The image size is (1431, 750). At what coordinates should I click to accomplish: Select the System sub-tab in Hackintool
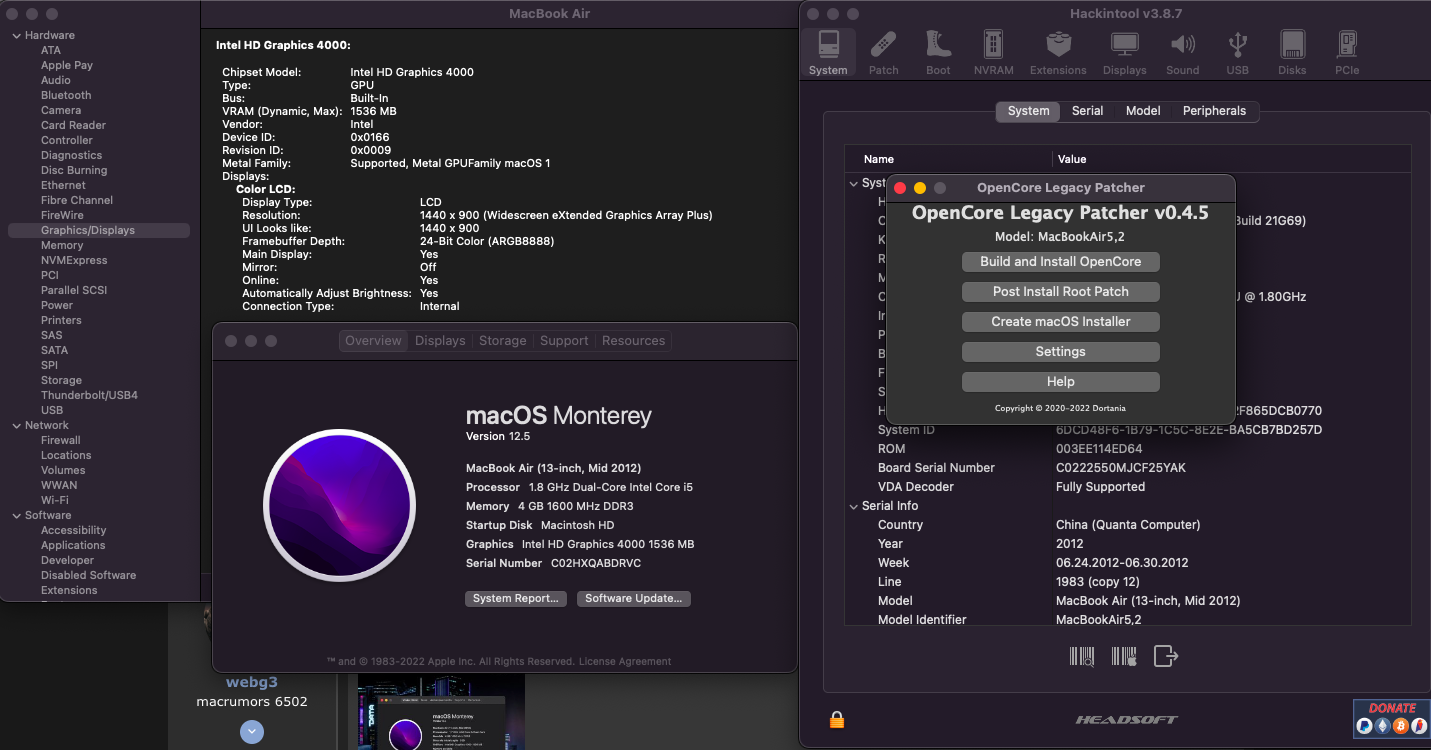pyautogui.click(x=1028, y=111)
